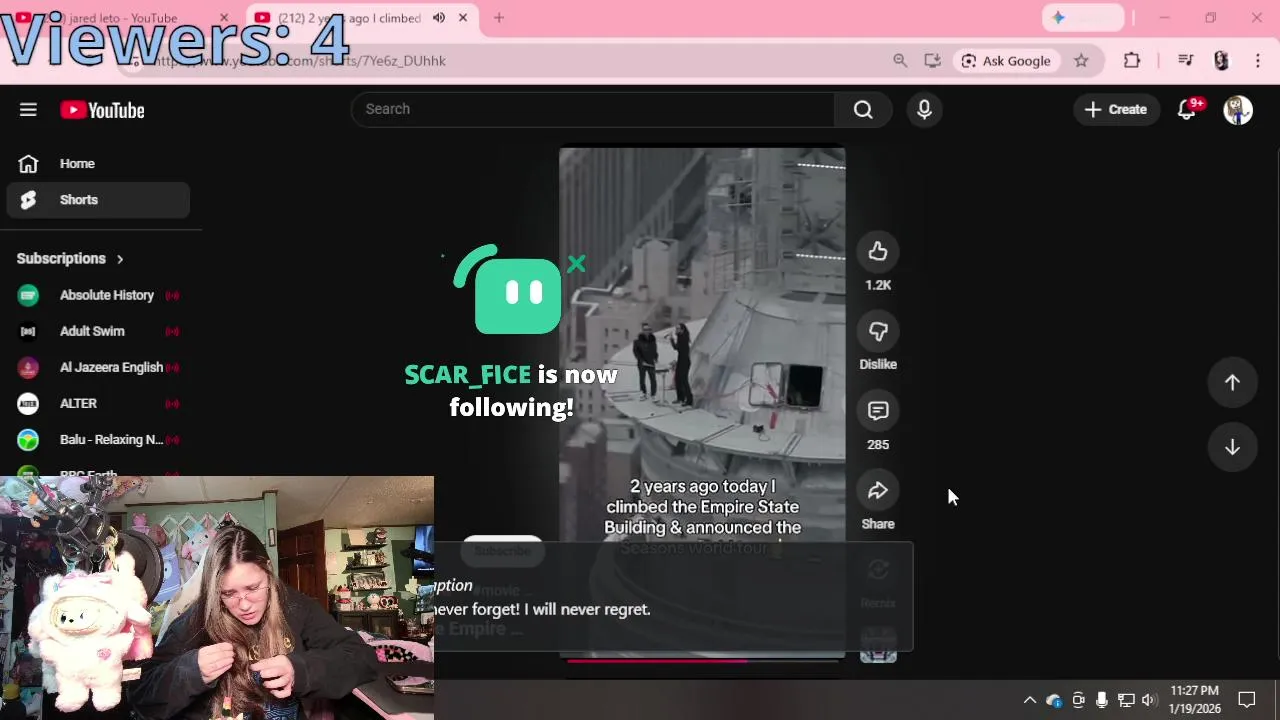Open new tab with plus button
1280x720 pixels.
499,18
